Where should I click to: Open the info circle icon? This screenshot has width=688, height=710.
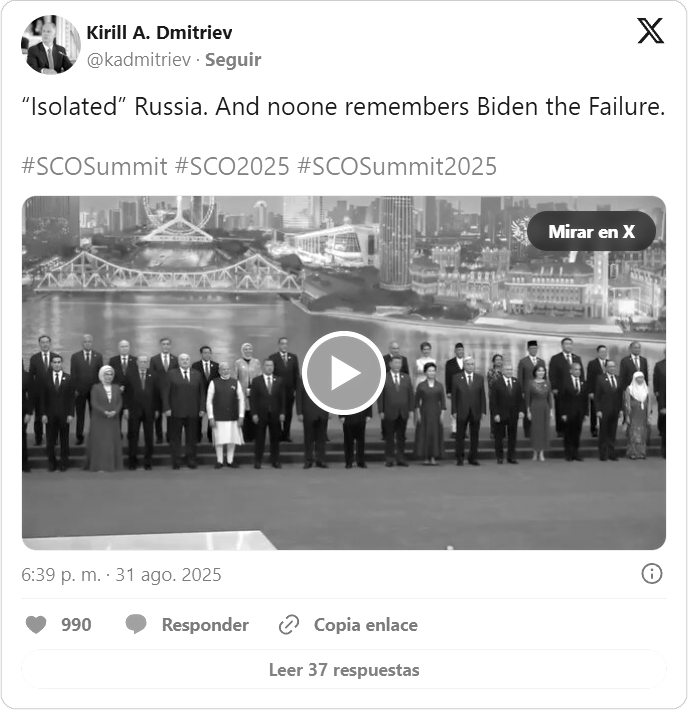click(652, 574)
